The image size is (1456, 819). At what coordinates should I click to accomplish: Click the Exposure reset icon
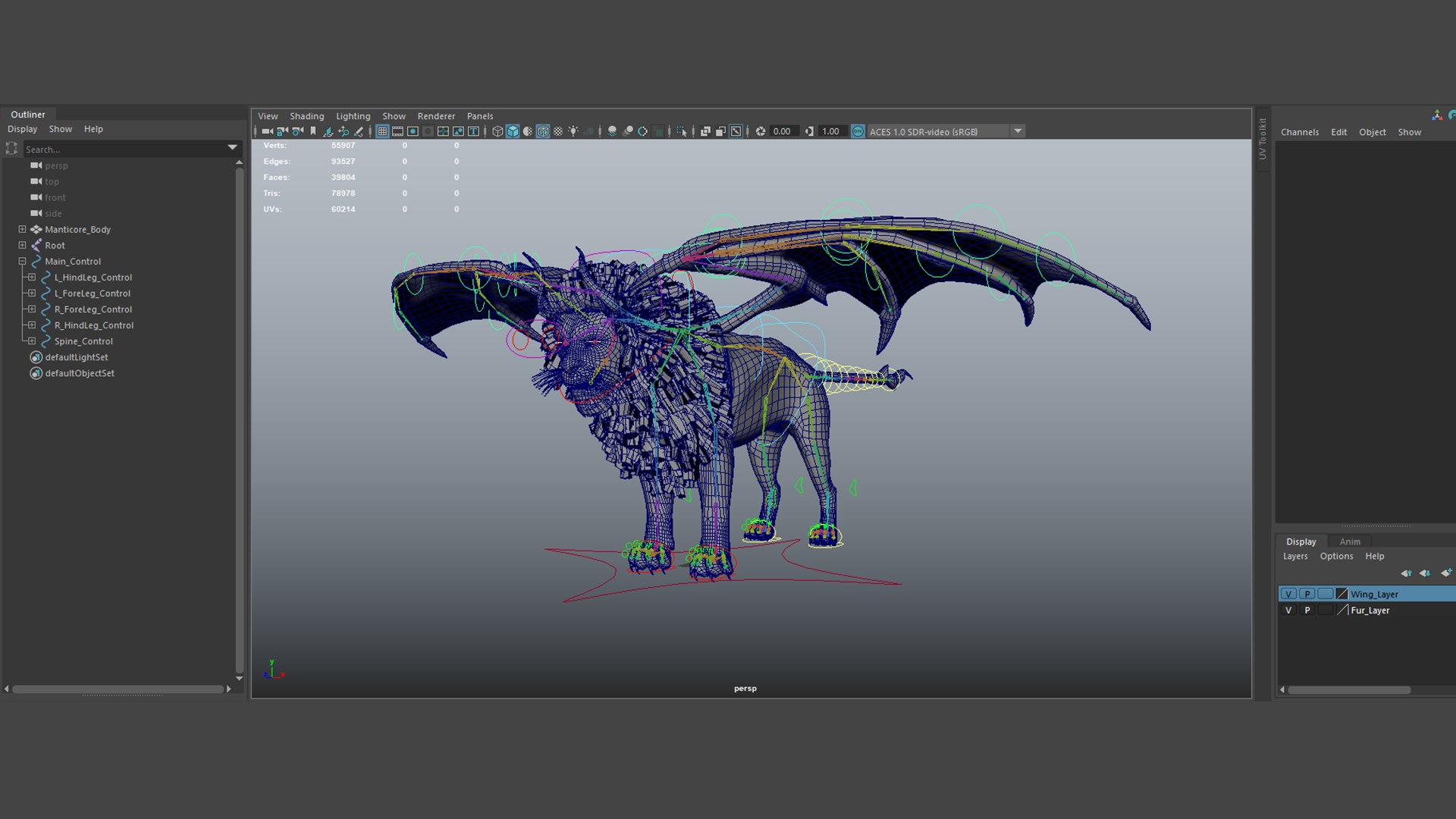[x=761, y=131]
